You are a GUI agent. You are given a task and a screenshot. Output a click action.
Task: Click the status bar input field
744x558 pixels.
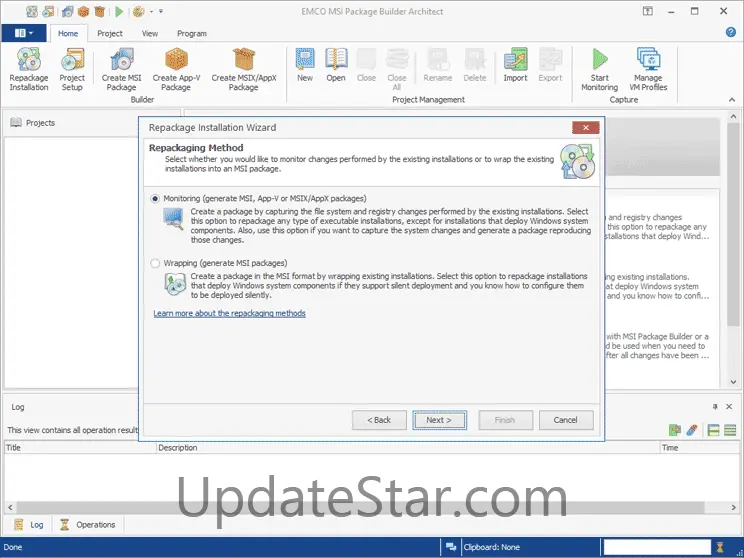[657, 547]
